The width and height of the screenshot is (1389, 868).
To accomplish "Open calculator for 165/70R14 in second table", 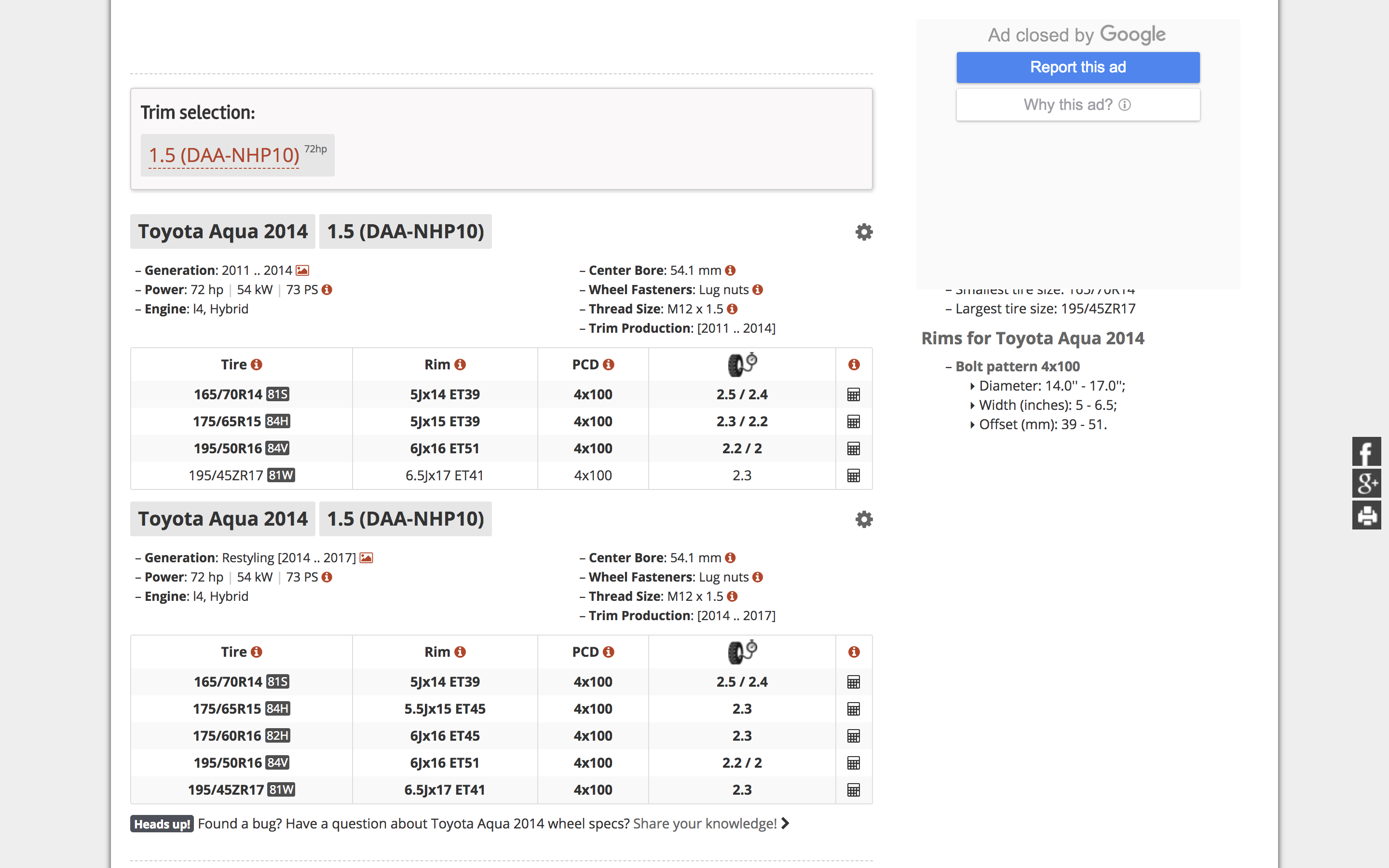I will pyautogui.click(x=854, y=682).
